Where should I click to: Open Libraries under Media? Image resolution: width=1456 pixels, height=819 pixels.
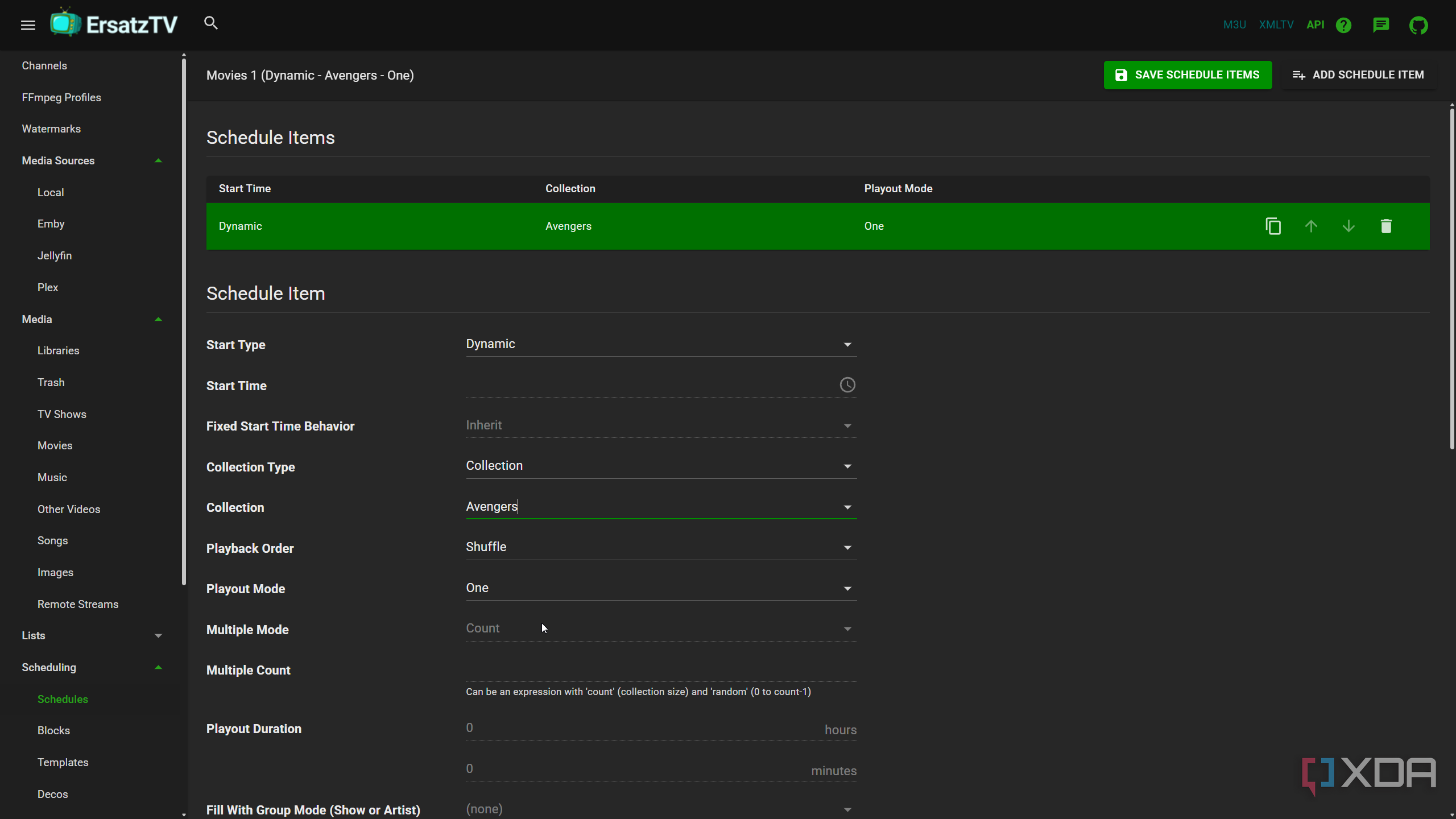pos(58,351)
